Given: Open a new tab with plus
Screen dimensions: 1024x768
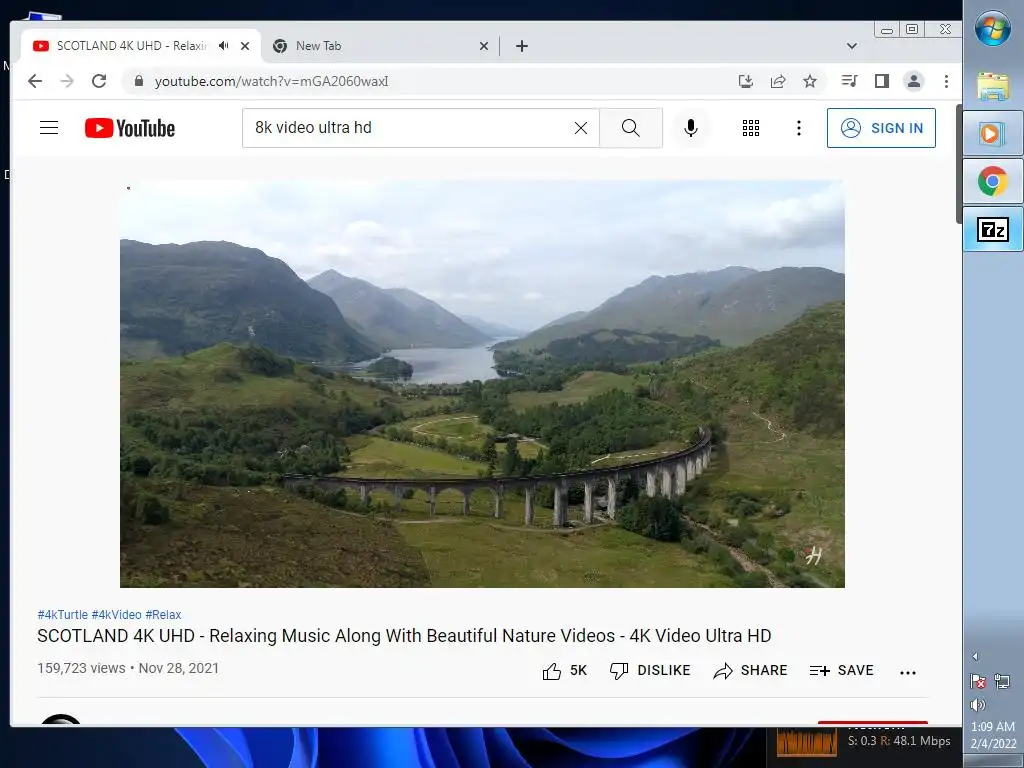Looking at the screenshot, I should 522,46.
